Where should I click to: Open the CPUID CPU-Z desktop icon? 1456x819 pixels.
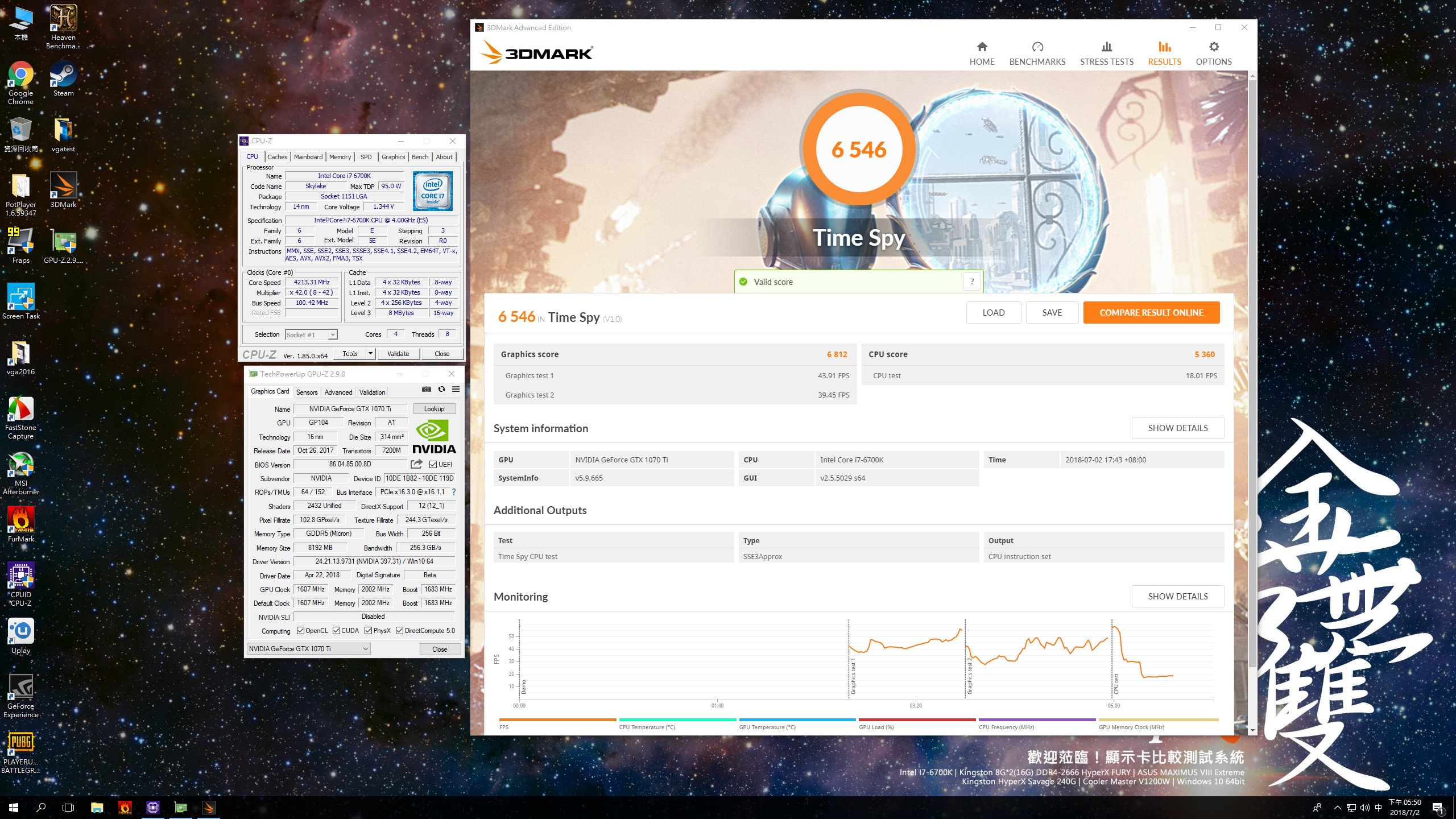[x=20, y=585]
